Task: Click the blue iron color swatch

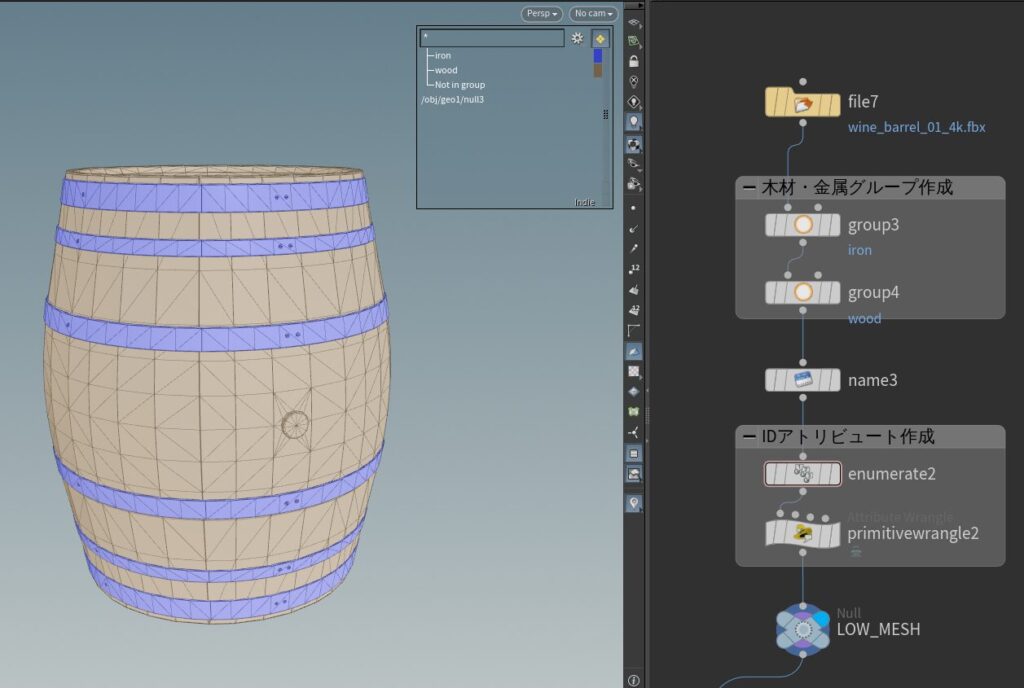Action: 598,56
